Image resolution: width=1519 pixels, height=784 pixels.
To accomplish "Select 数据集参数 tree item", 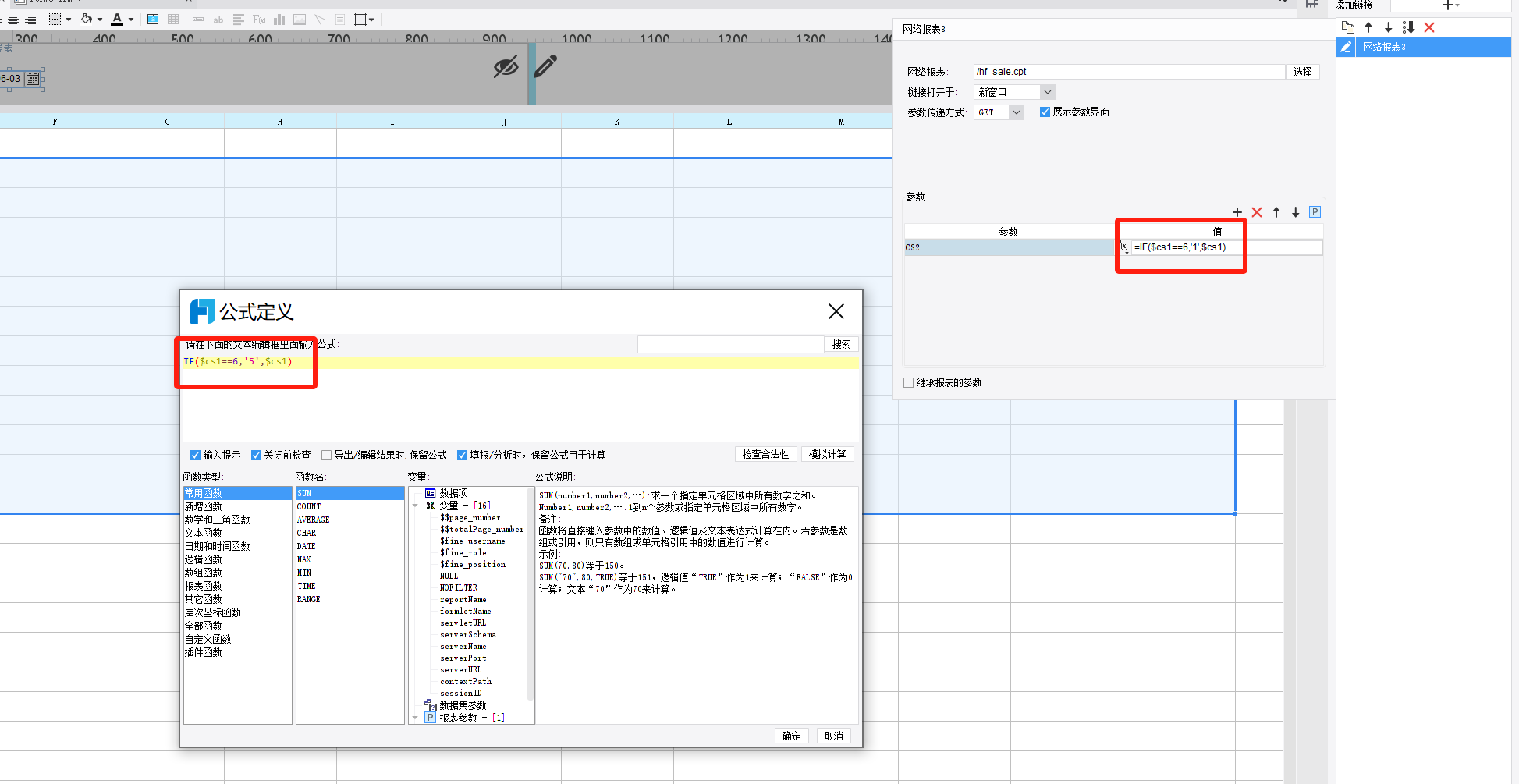I will coord(463,705).
